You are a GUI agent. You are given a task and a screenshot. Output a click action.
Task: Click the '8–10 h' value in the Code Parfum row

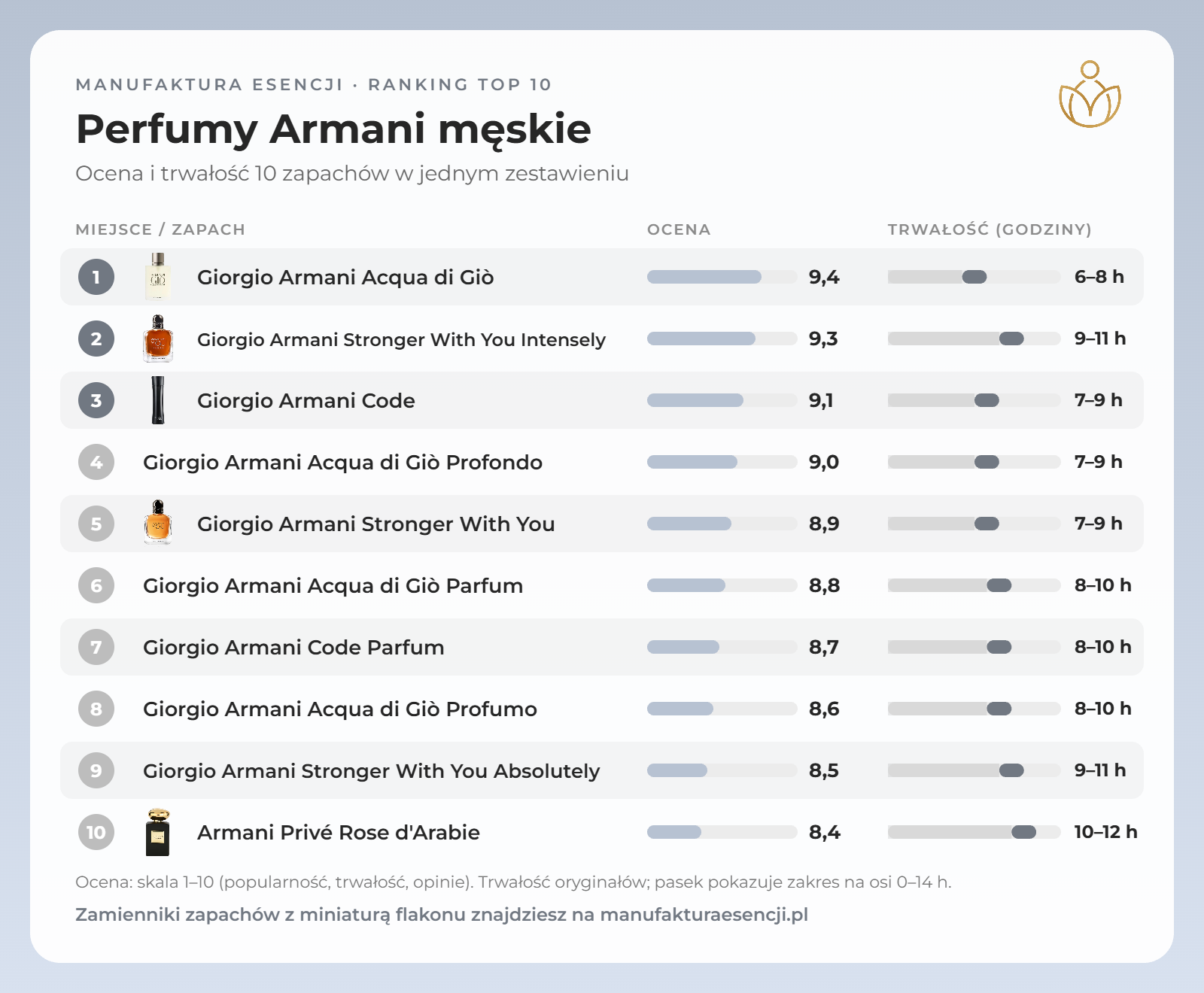pyautogui.click(x=1103, y=647)
